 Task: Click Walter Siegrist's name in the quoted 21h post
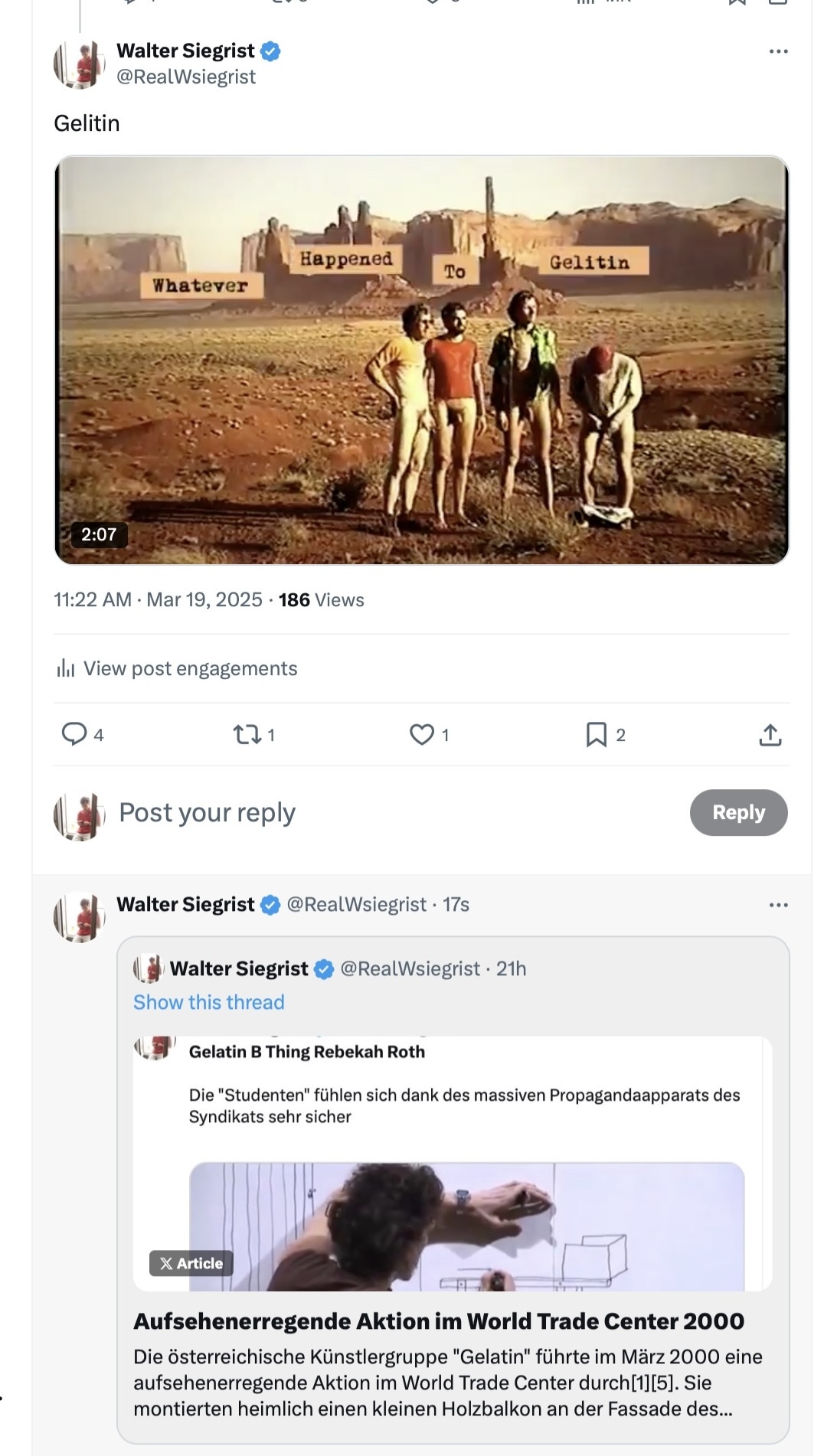point(239,968)
